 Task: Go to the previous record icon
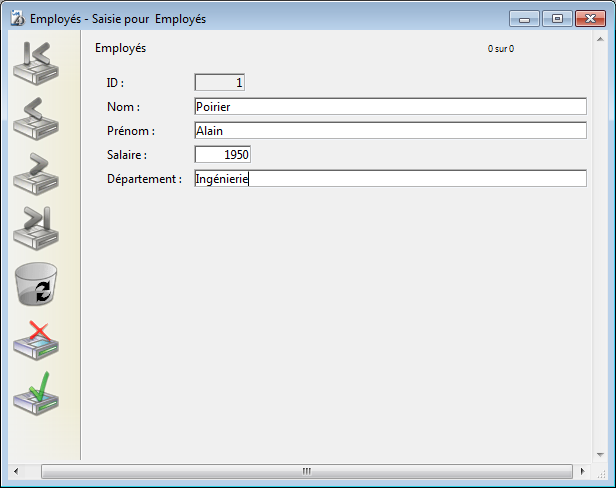coord(36,117)
